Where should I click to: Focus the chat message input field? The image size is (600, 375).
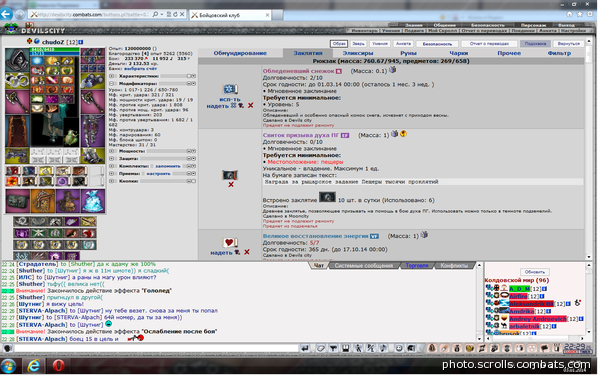157,349
